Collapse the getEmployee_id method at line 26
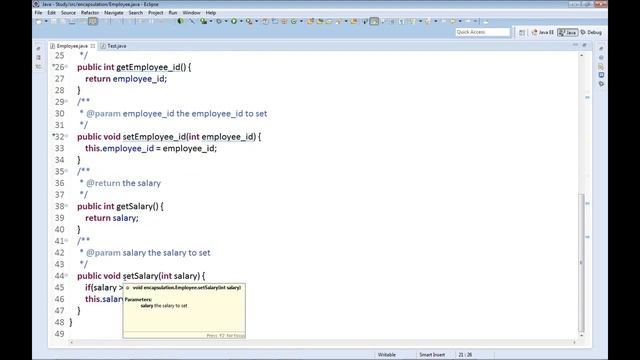The height and width of the screenshot is (360, 640). coord(67,67)
